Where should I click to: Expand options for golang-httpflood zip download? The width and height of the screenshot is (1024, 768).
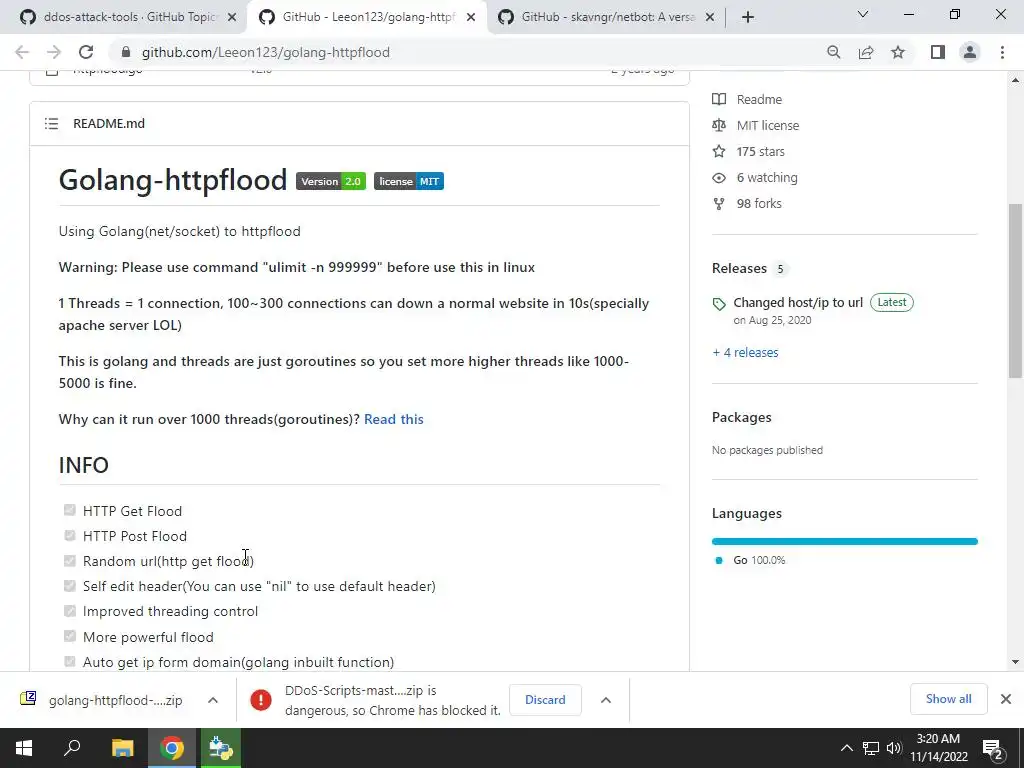[213, 700]
